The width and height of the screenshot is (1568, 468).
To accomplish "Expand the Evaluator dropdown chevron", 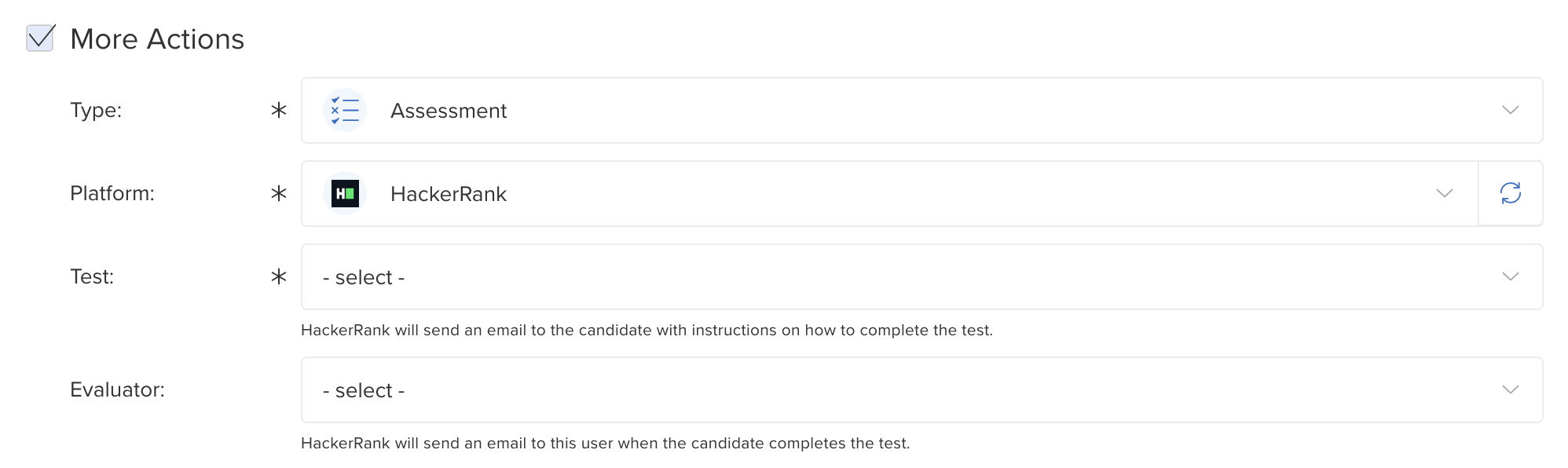I will point(1510,389).
